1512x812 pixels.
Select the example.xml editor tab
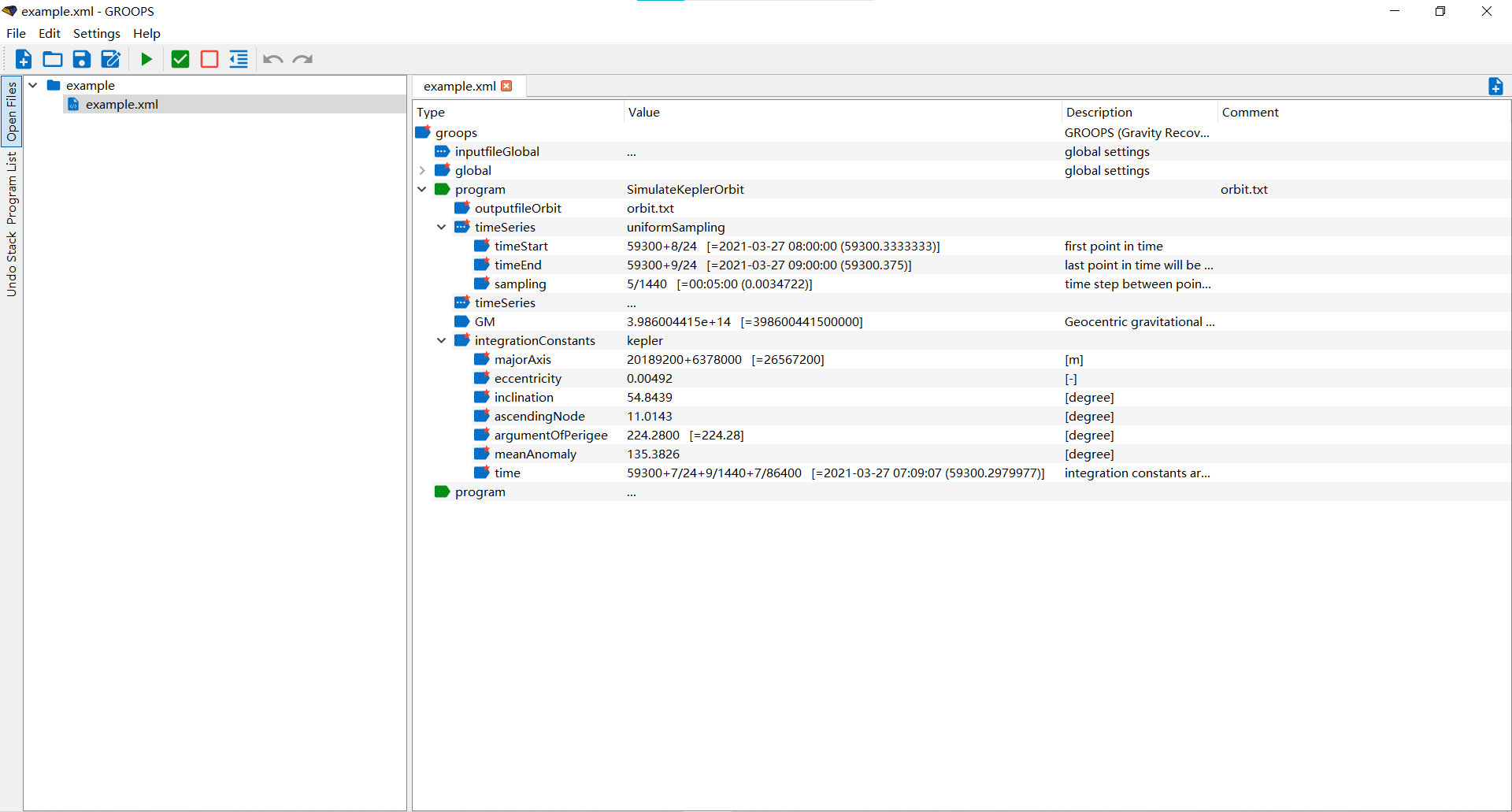pos(460,86)
